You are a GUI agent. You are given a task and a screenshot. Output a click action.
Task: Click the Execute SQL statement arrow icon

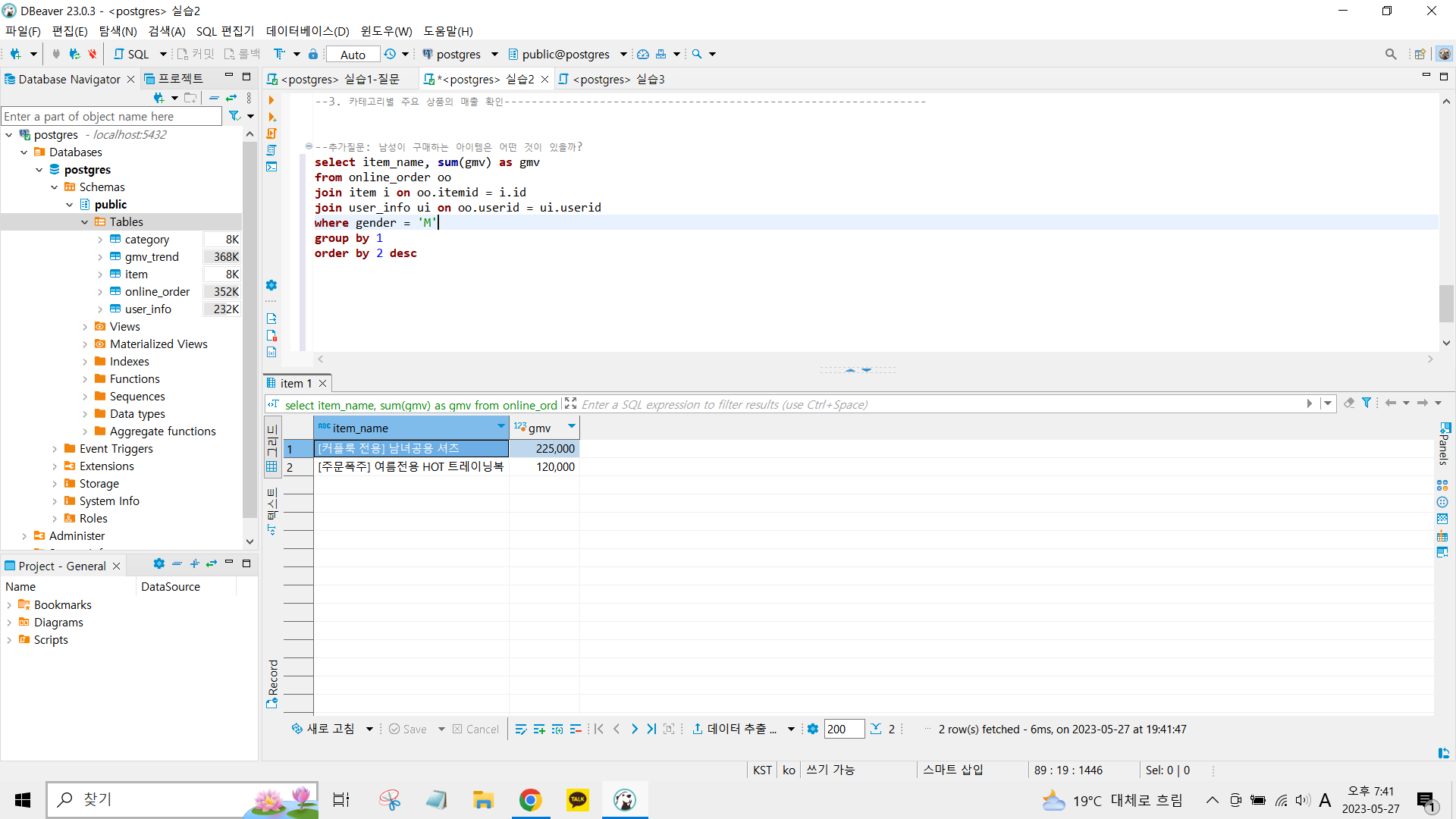[271, 100]
